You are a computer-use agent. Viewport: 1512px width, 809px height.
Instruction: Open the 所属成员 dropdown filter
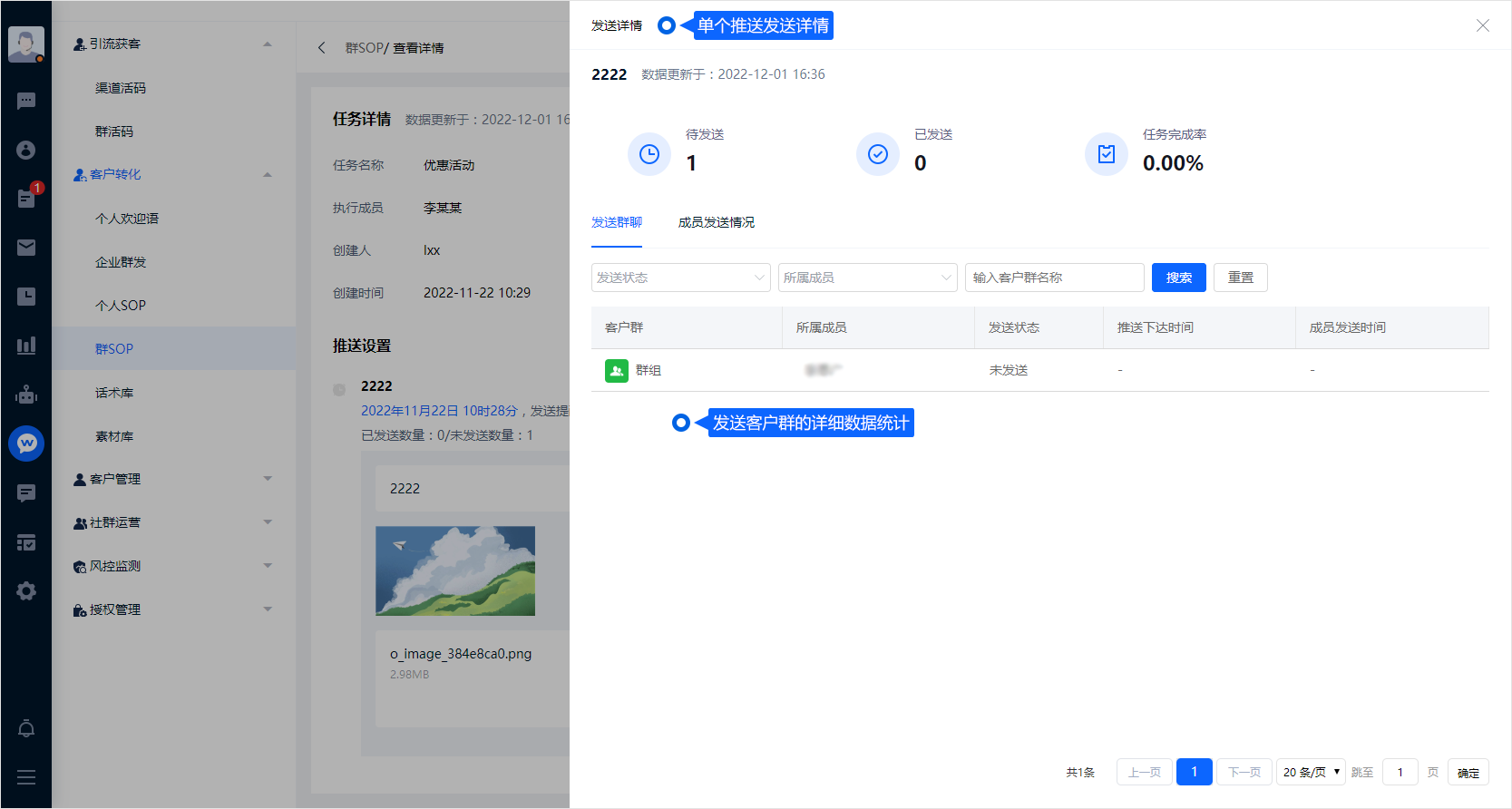pos(867,278)
